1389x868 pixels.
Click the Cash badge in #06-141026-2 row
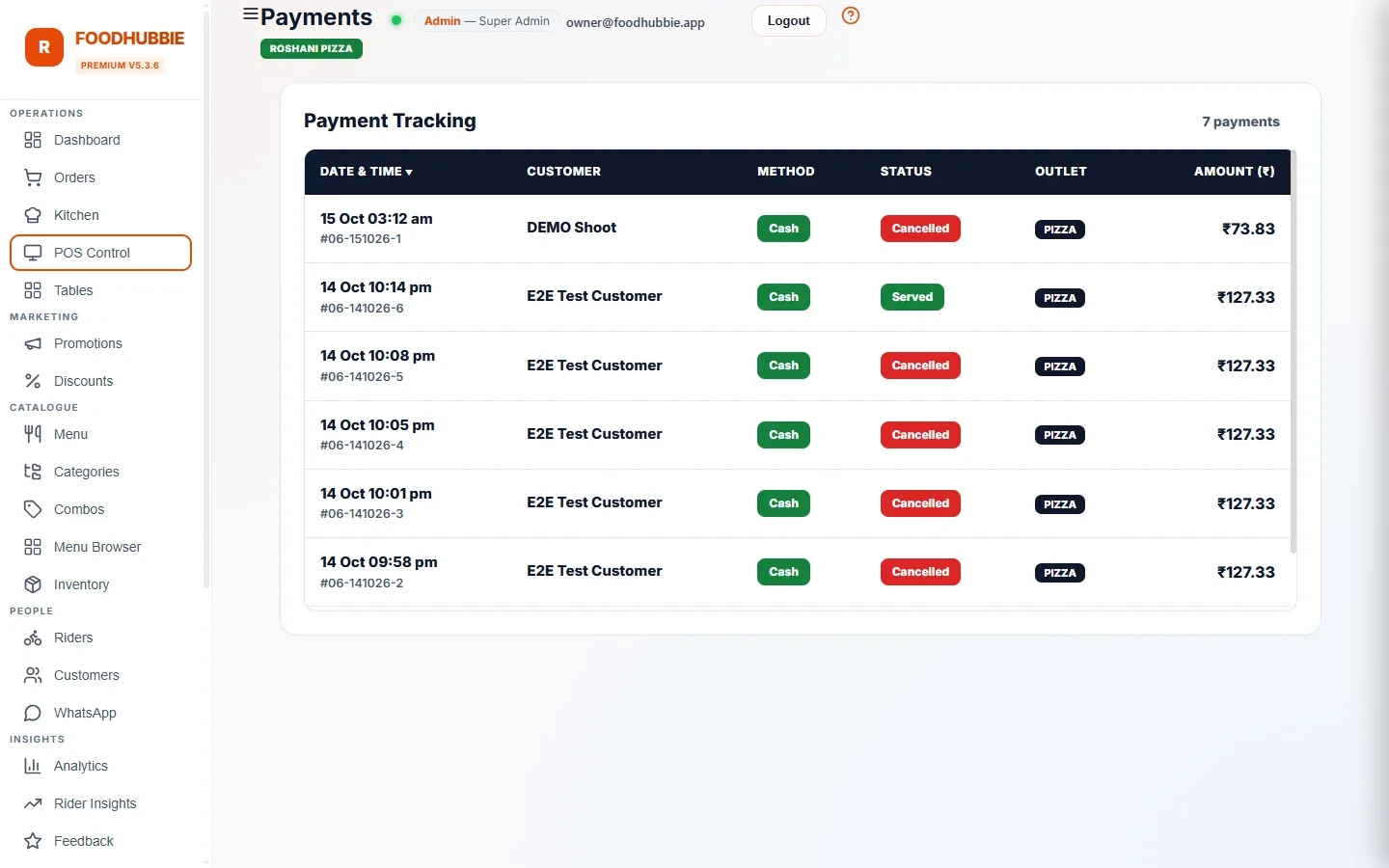(x=783, y=572)
